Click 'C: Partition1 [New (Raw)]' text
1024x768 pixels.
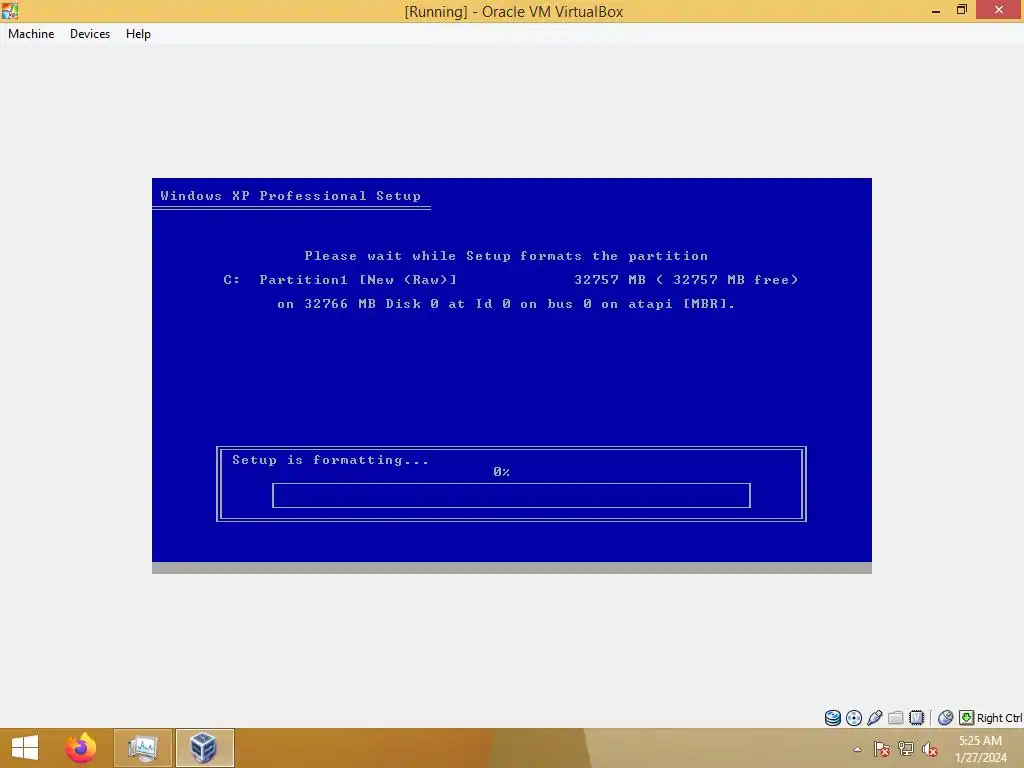[x=340, y=280]
